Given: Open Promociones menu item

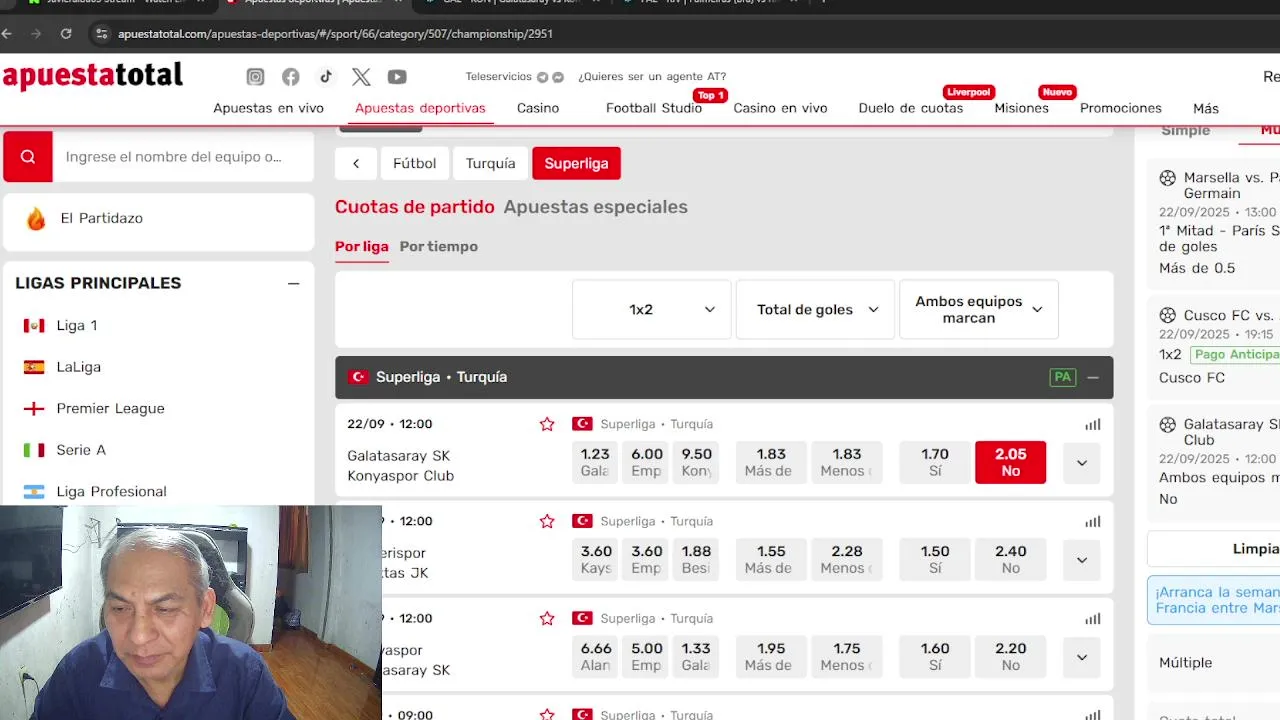Looking at the screenshot, I should [x=1121, y=108].
